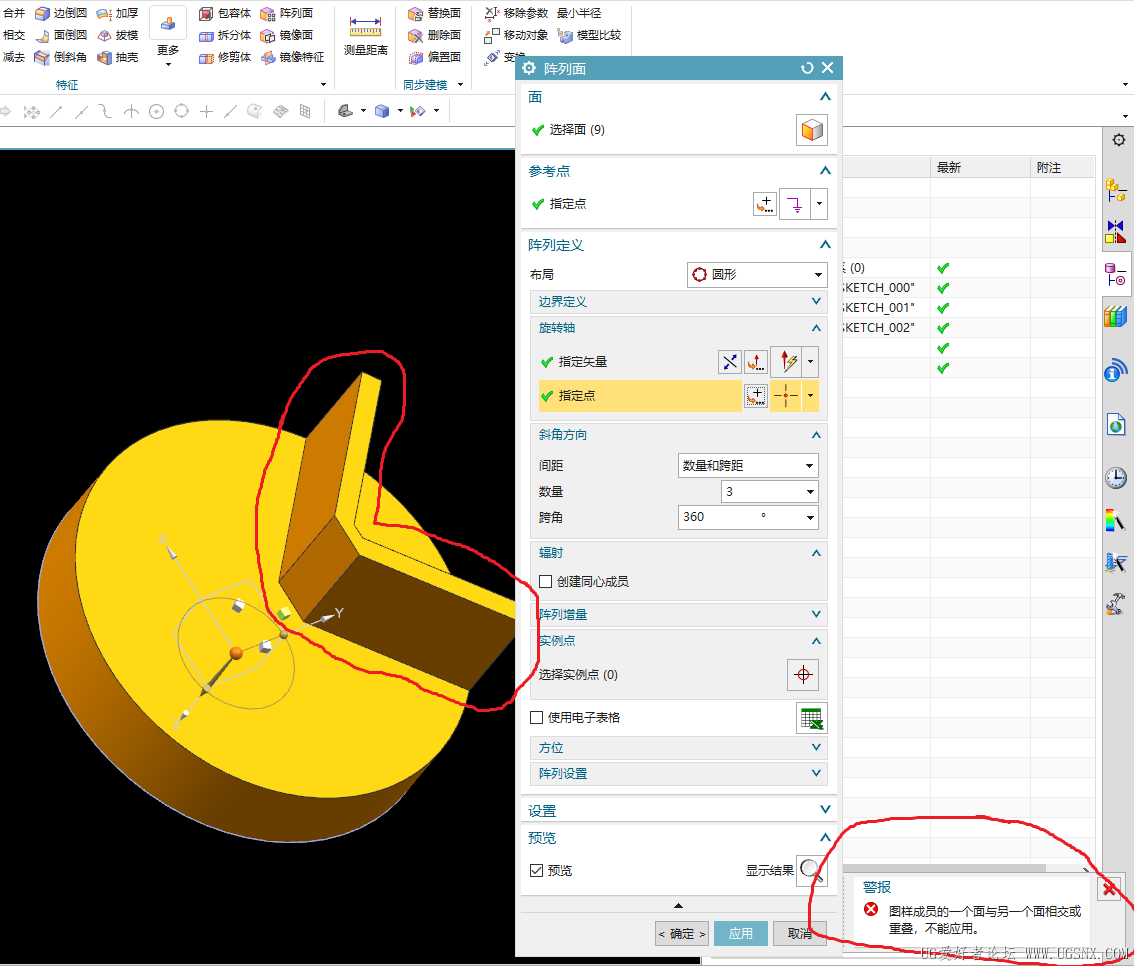Viewport: 1134px width, 966px height.
Task: Click the select face cube icon
Action: click(811, 130)
